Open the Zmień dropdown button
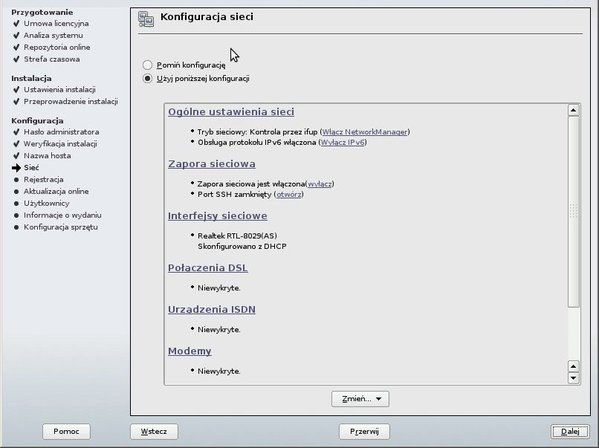 click(360, 399)
